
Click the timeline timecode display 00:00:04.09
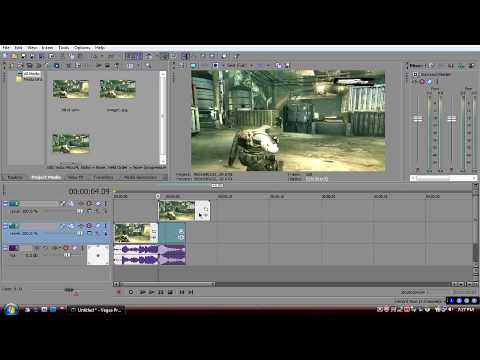89,191
